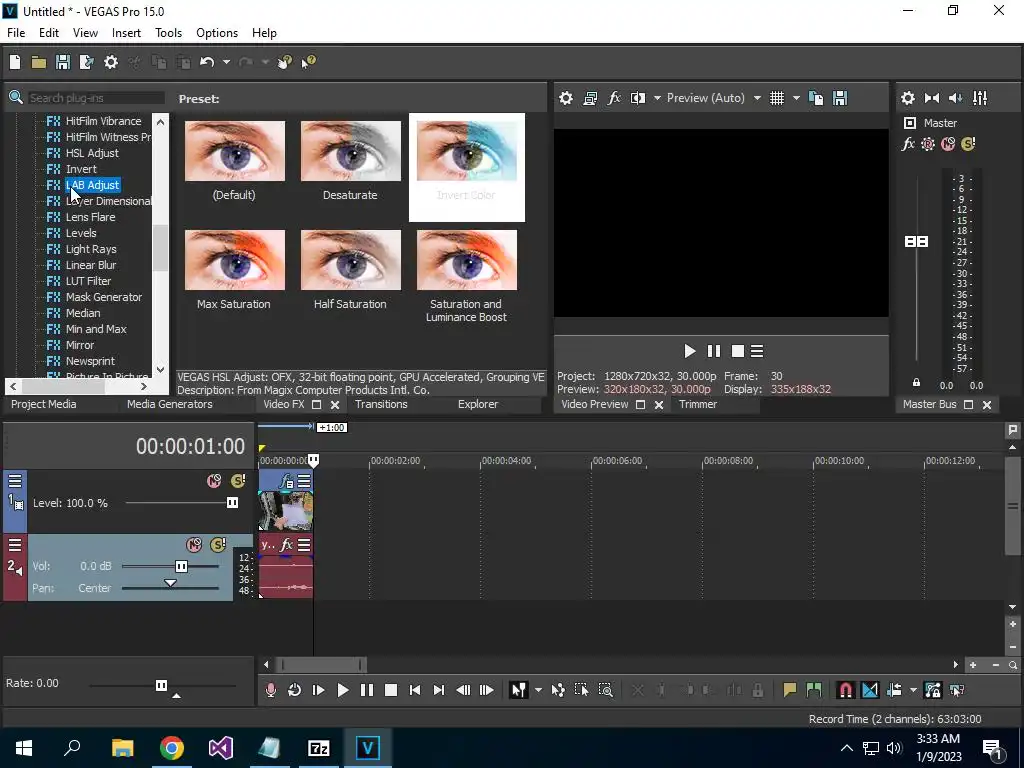Toggle Split Screen View in preview

click(638, 98)
